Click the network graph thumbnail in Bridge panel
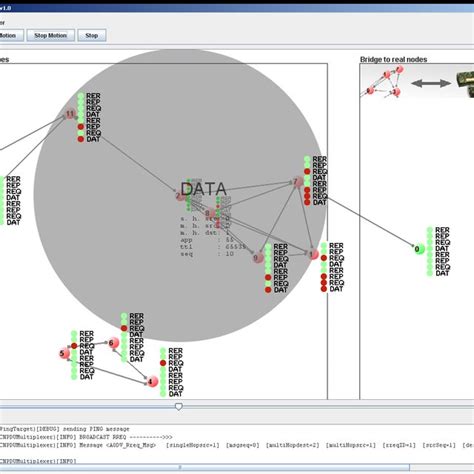 383,81
